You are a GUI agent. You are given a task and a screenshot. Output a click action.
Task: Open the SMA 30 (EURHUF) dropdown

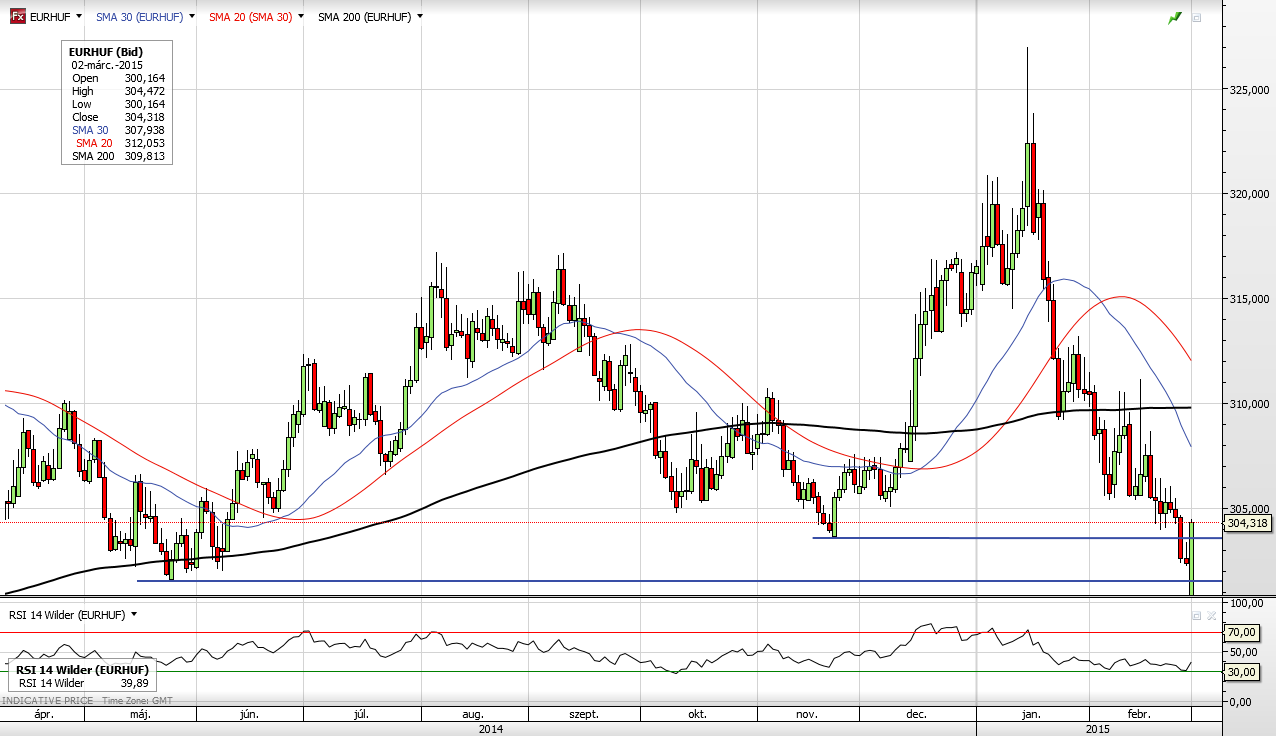tap(191, 17)
